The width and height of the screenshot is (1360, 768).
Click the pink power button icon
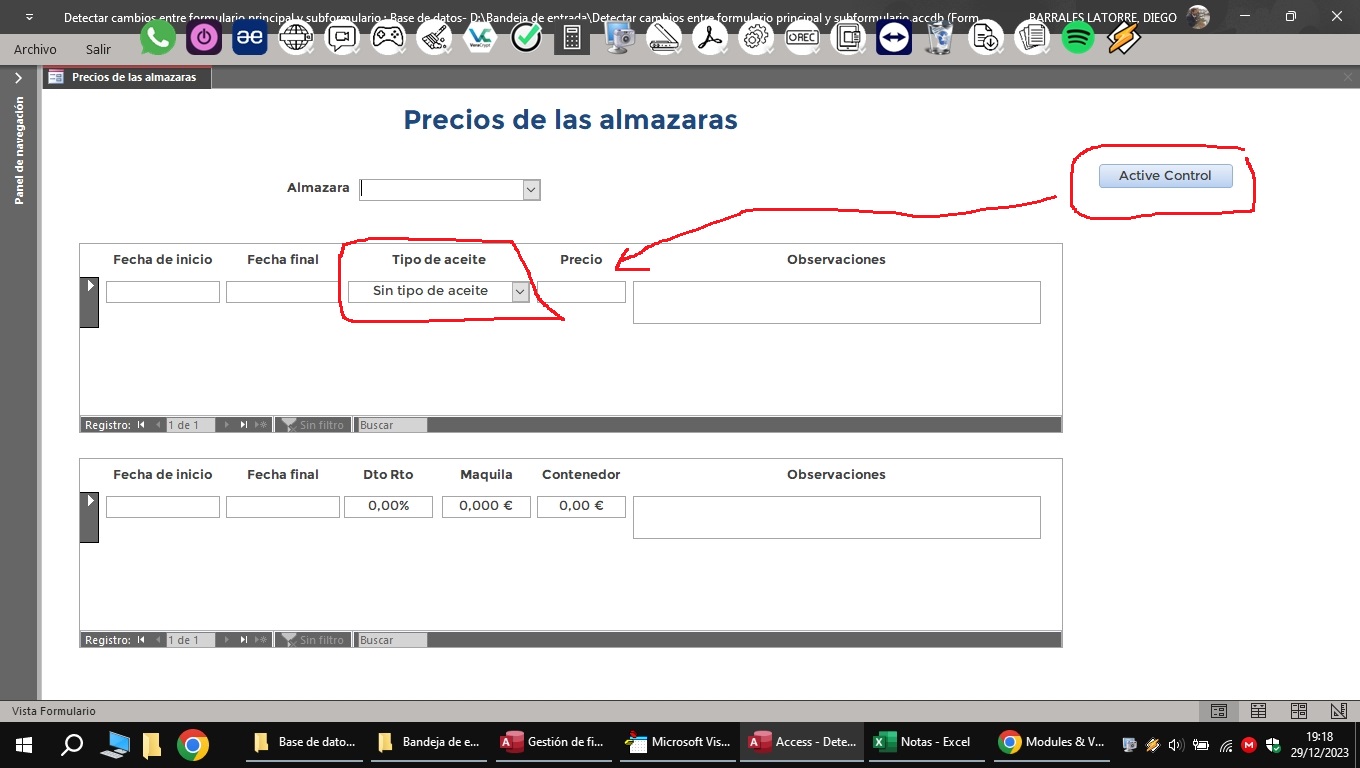coord(204,38)
